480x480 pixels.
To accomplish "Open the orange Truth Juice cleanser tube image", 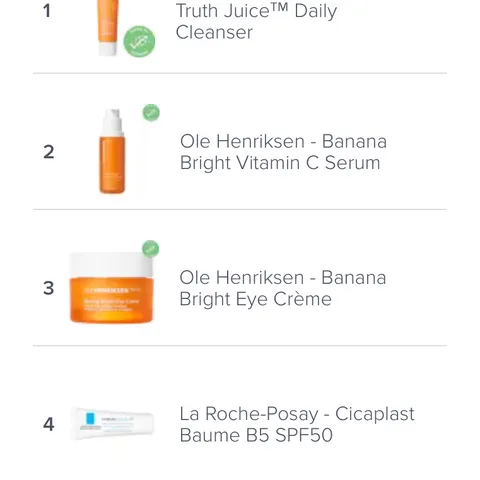I will point(108,28).
